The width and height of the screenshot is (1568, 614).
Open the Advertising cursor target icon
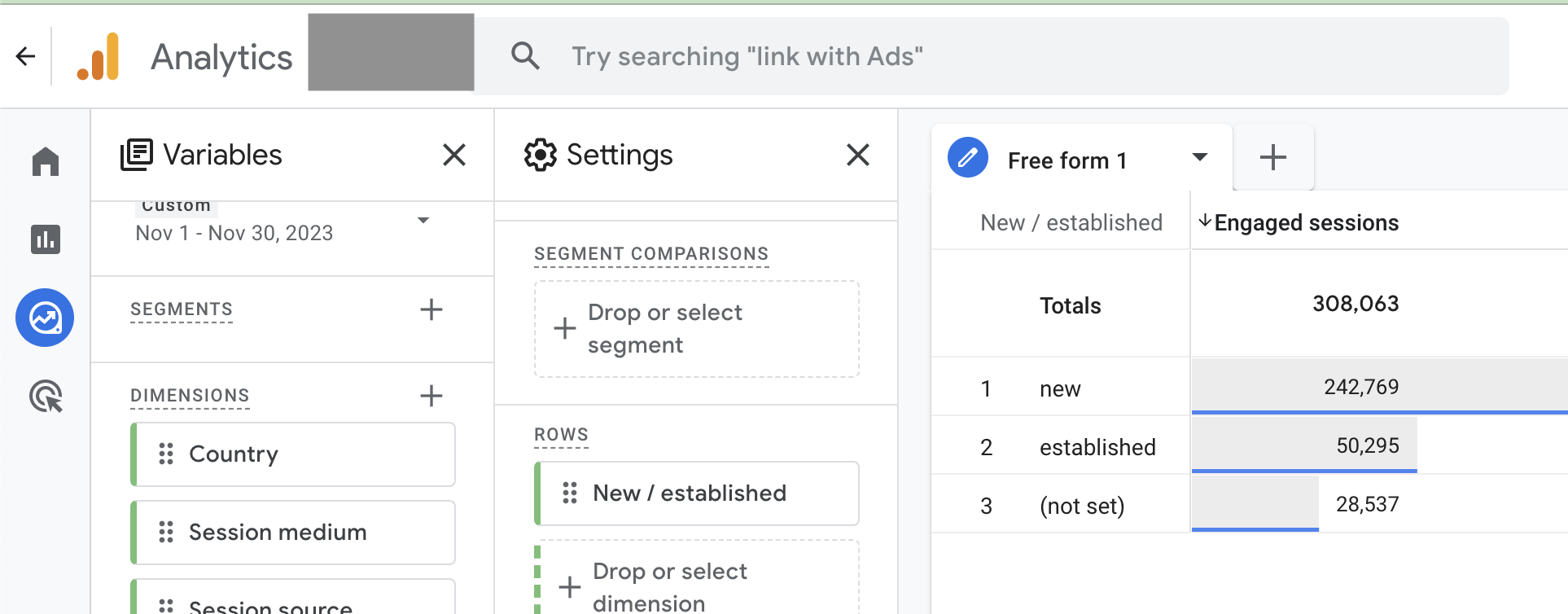46,396
